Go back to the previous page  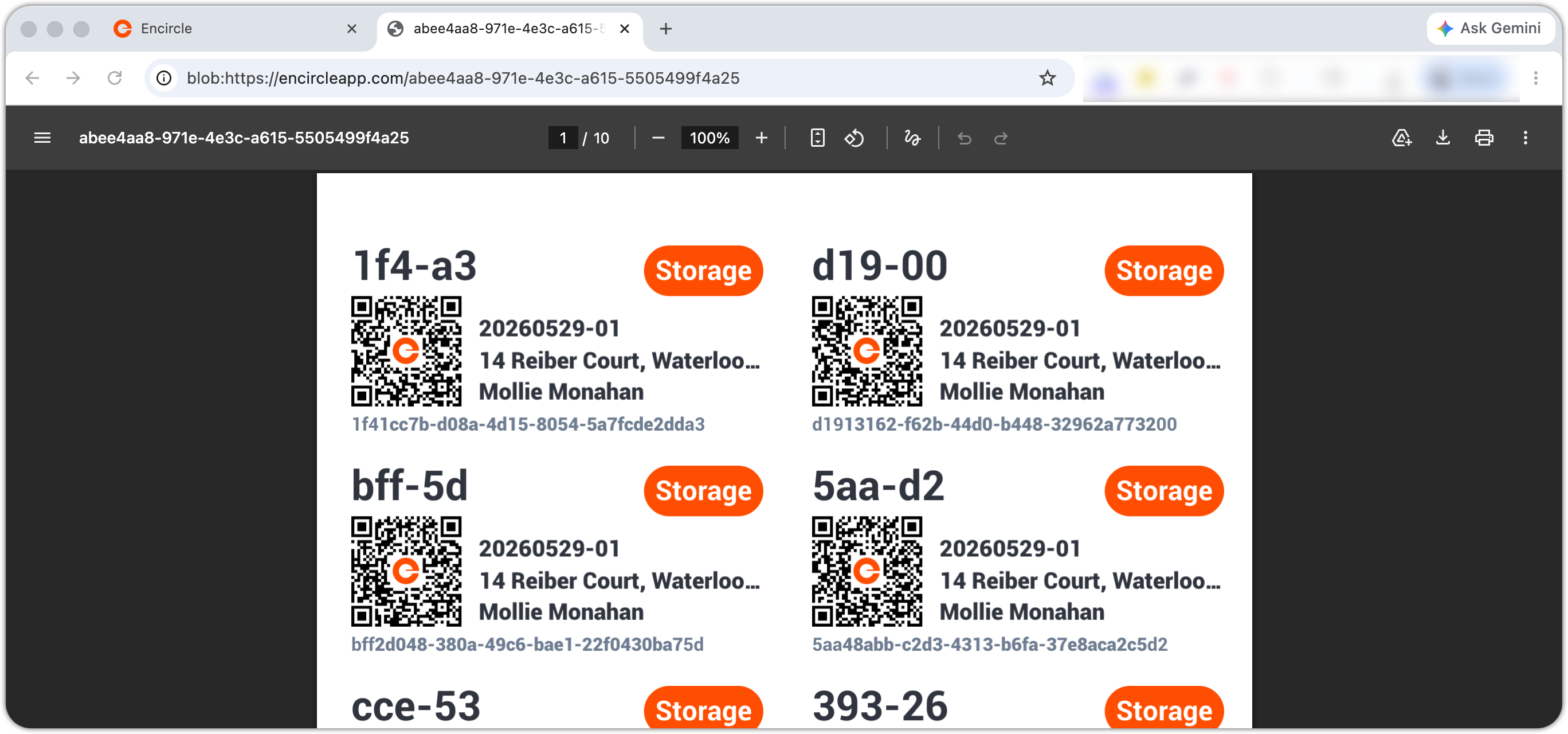click(x=32, y=78)
